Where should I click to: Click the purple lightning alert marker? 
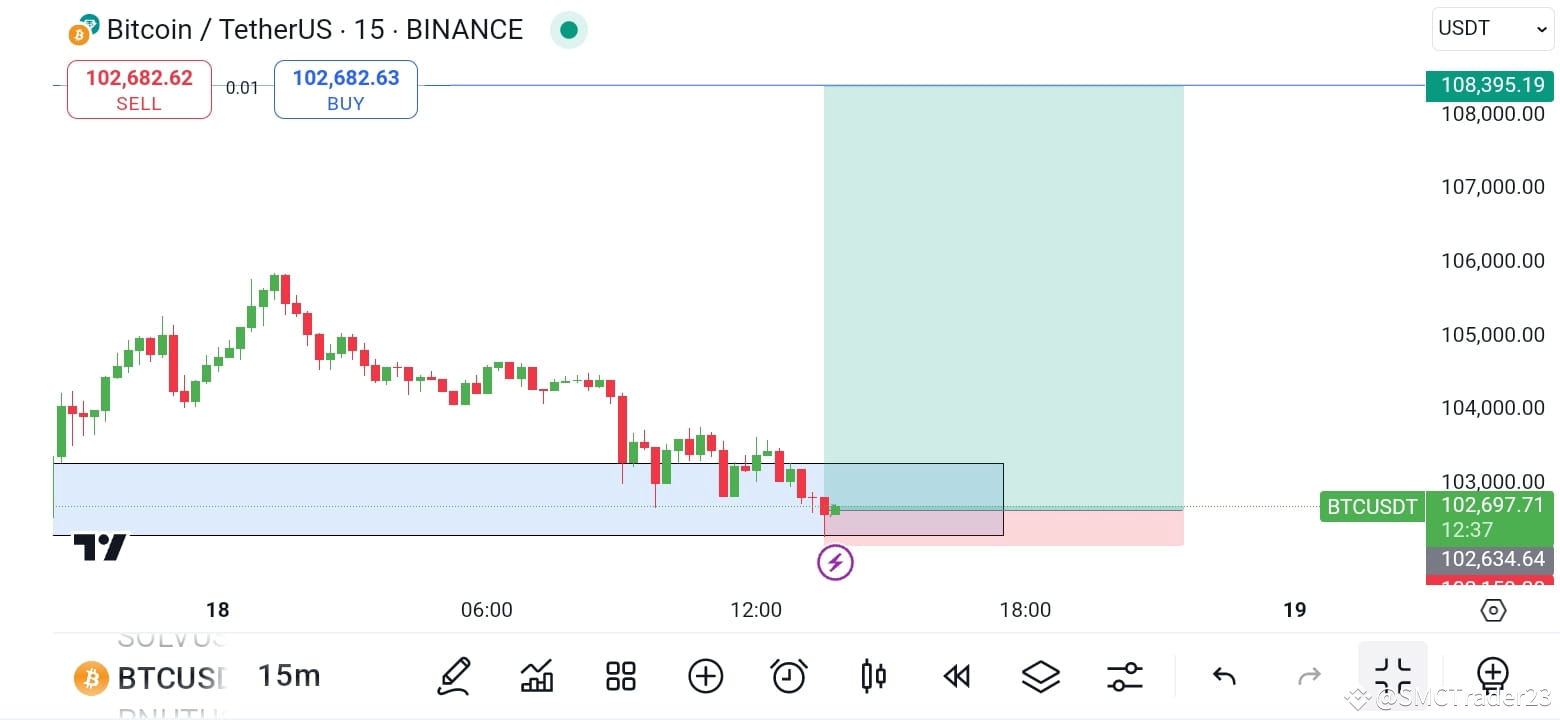[x=835, y=562]
